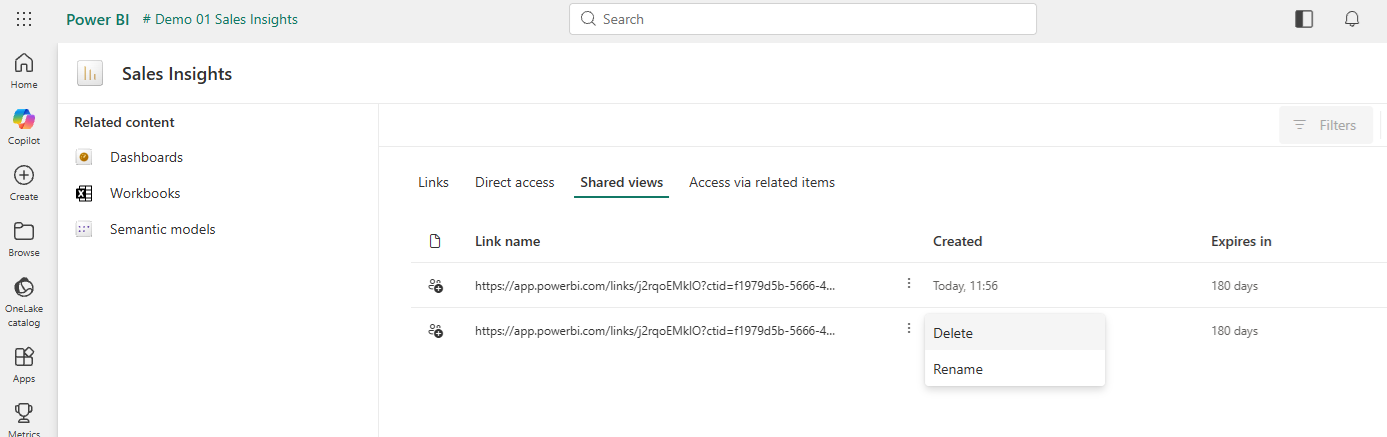Open Access via related items tab
The height and width of the screenshot is (437, 1387).
[761, 182]
